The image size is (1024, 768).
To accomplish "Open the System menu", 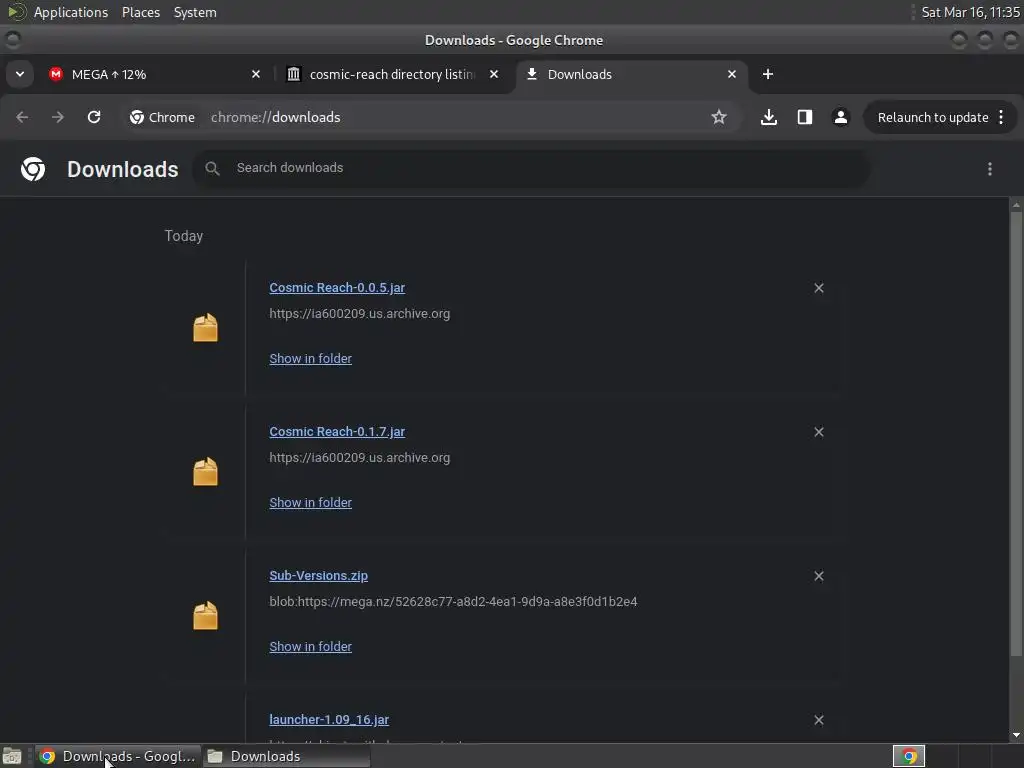I will [x=195, y=12].
